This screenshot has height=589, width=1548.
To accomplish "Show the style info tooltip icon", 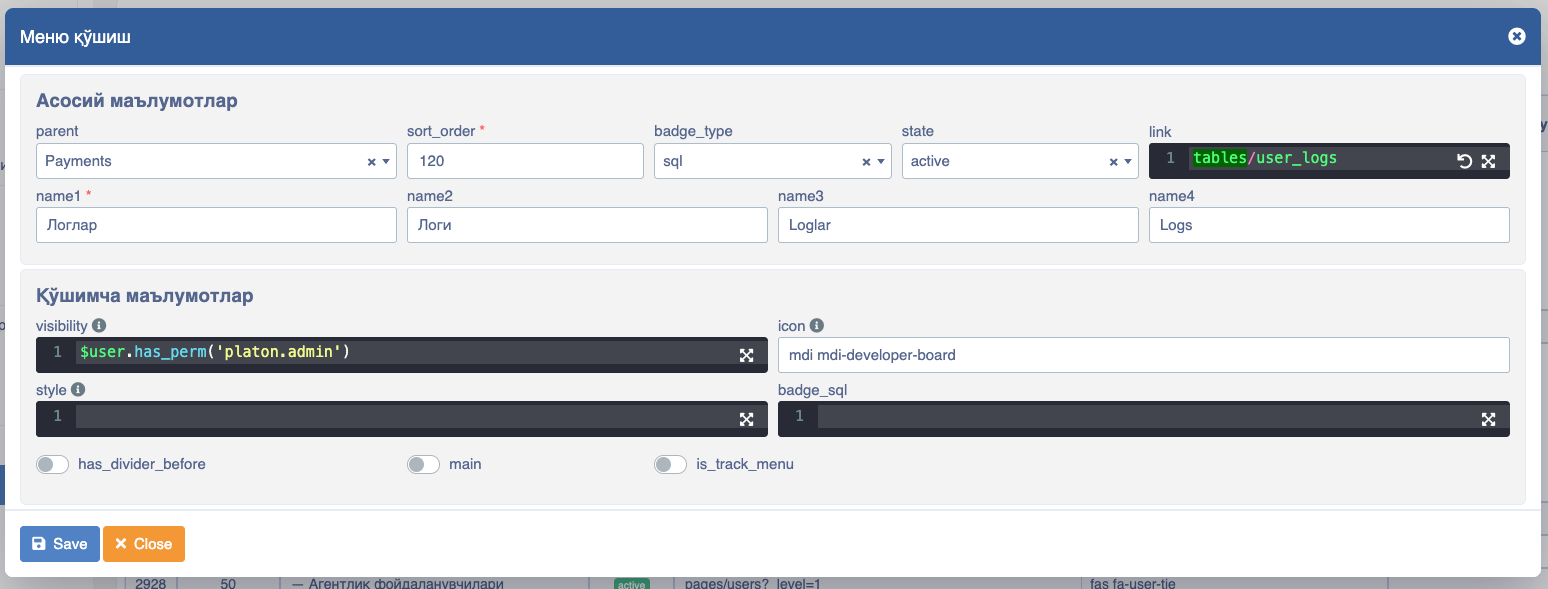I will tap(78, 390).
